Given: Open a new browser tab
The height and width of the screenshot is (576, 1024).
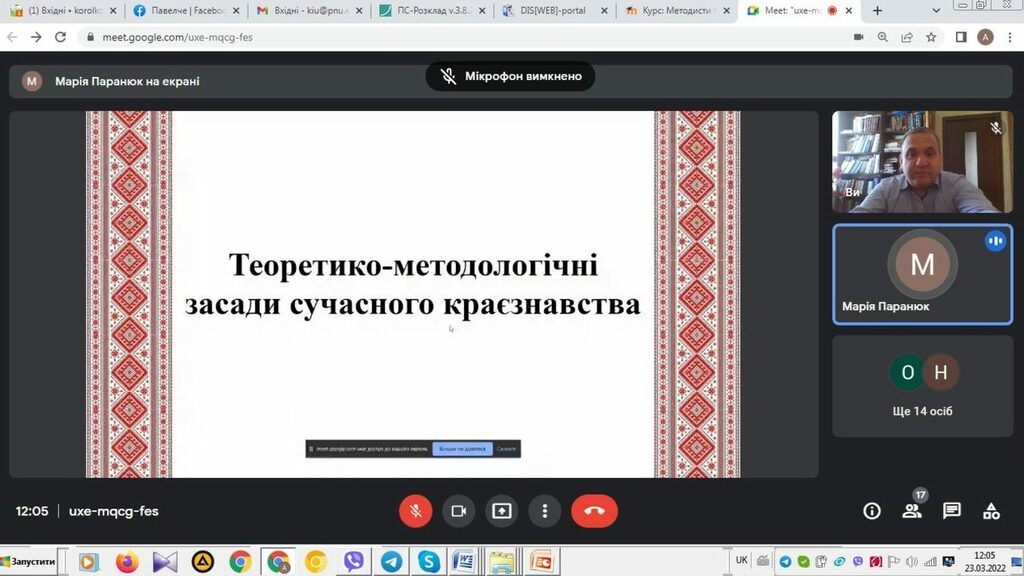Looking at the screenshot, I should pos(878,11).
